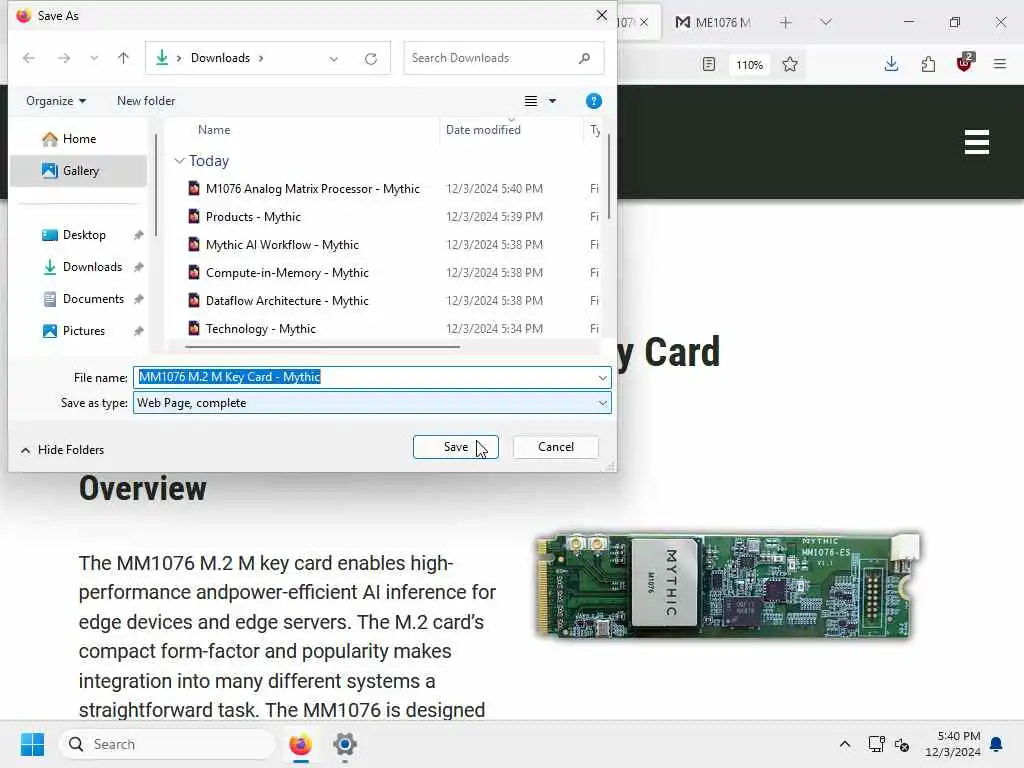The width and height of the screenshot is (1024, 768).
Task: Open Save as type combo box
Action: click(x=372, y=403)
